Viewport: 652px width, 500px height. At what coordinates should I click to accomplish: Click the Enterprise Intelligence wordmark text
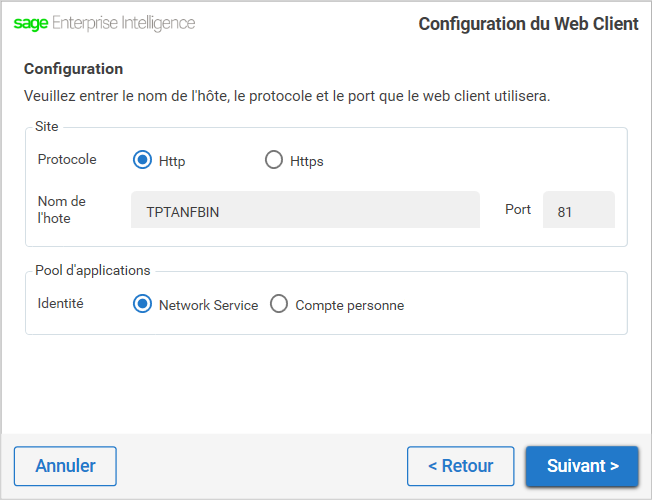pyautogui.click(x=123, y=23)
